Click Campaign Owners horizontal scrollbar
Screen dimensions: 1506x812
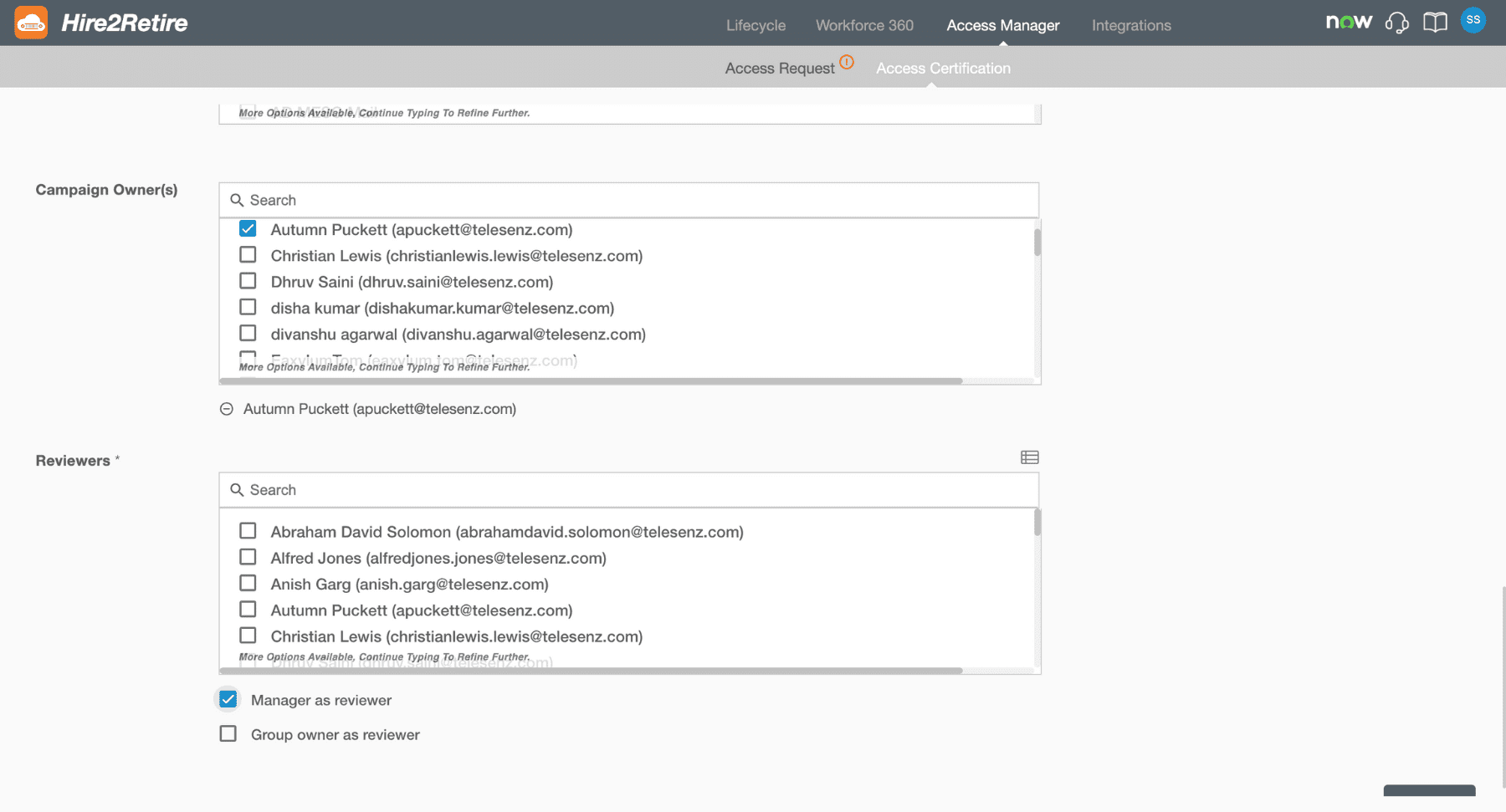click(x=591, y=381)
